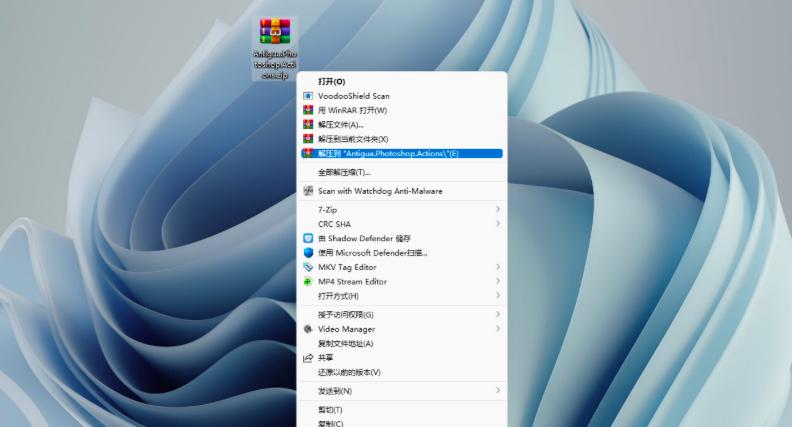Choose 由 Shadow Defender 储存

tap(402, 238)
